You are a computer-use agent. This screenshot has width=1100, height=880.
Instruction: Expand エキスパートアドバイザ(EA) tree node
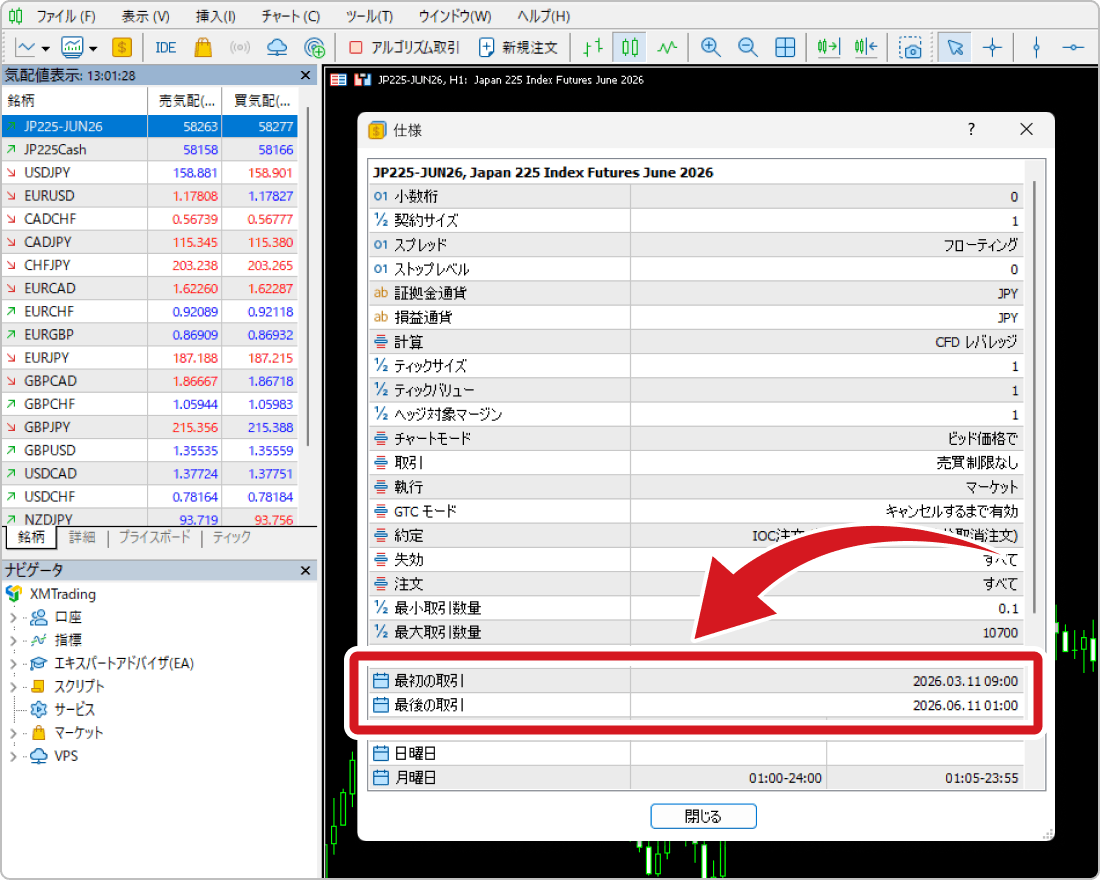[14, 663]
